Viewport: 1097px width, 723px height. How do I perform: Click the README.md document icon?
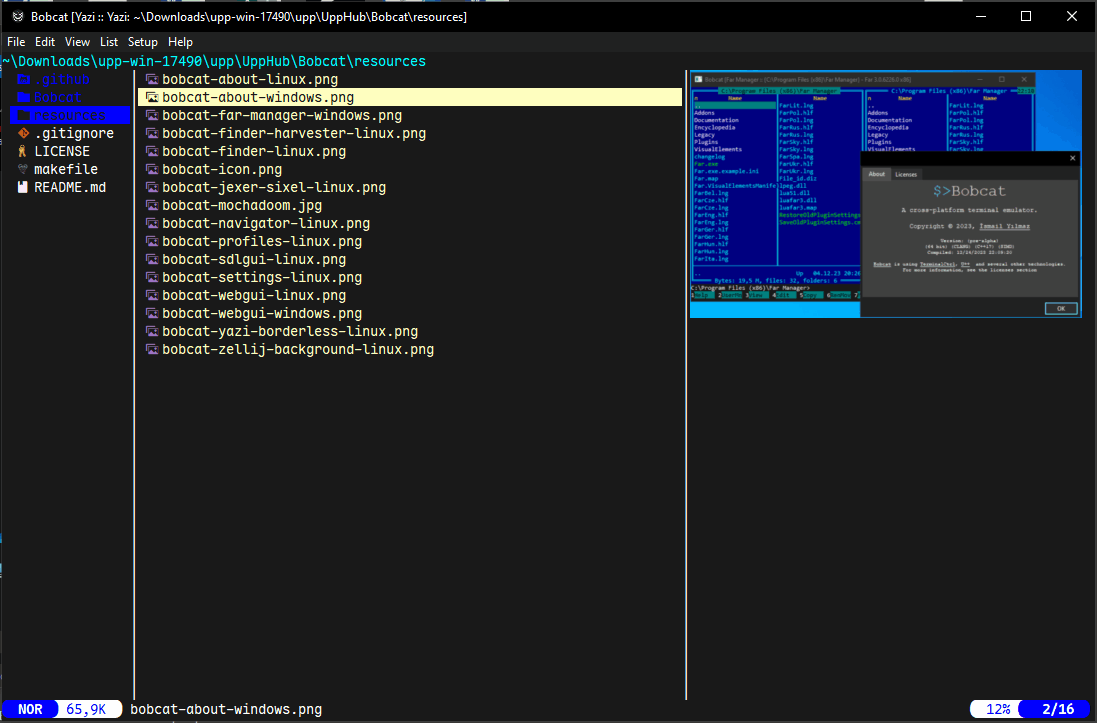(23, 187)
